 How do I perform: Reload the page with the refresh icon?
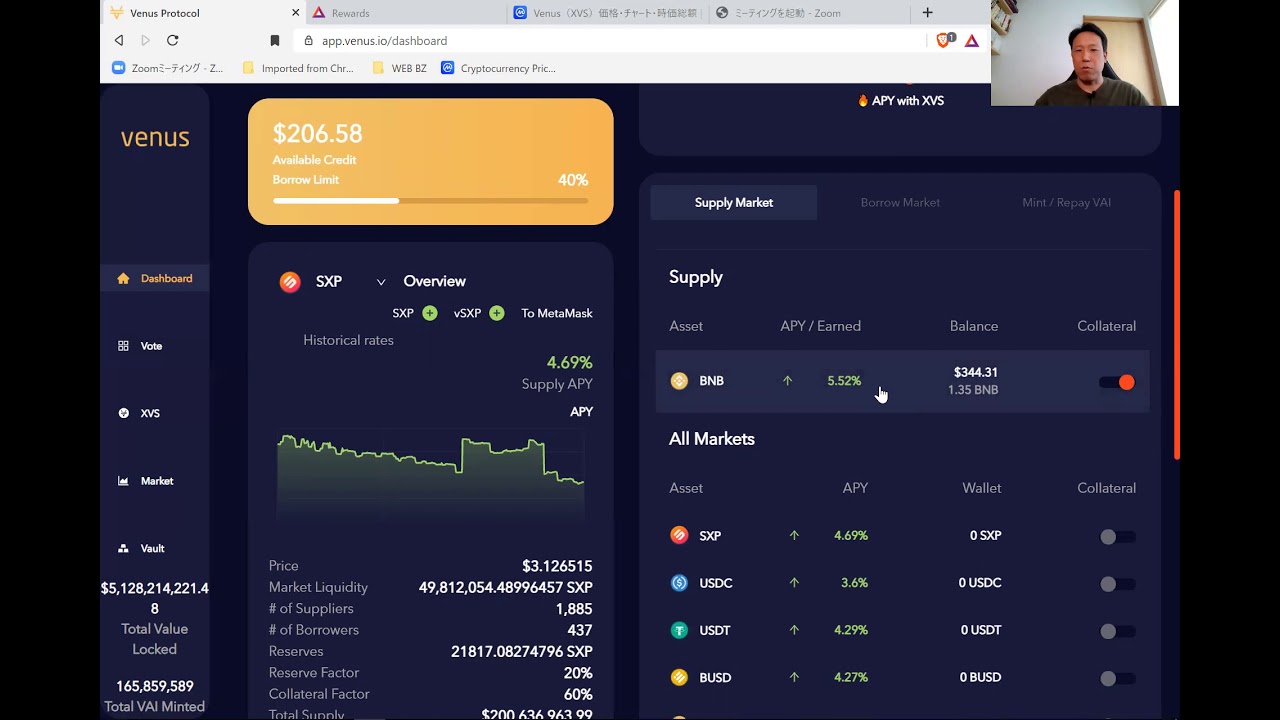[172, 40]
